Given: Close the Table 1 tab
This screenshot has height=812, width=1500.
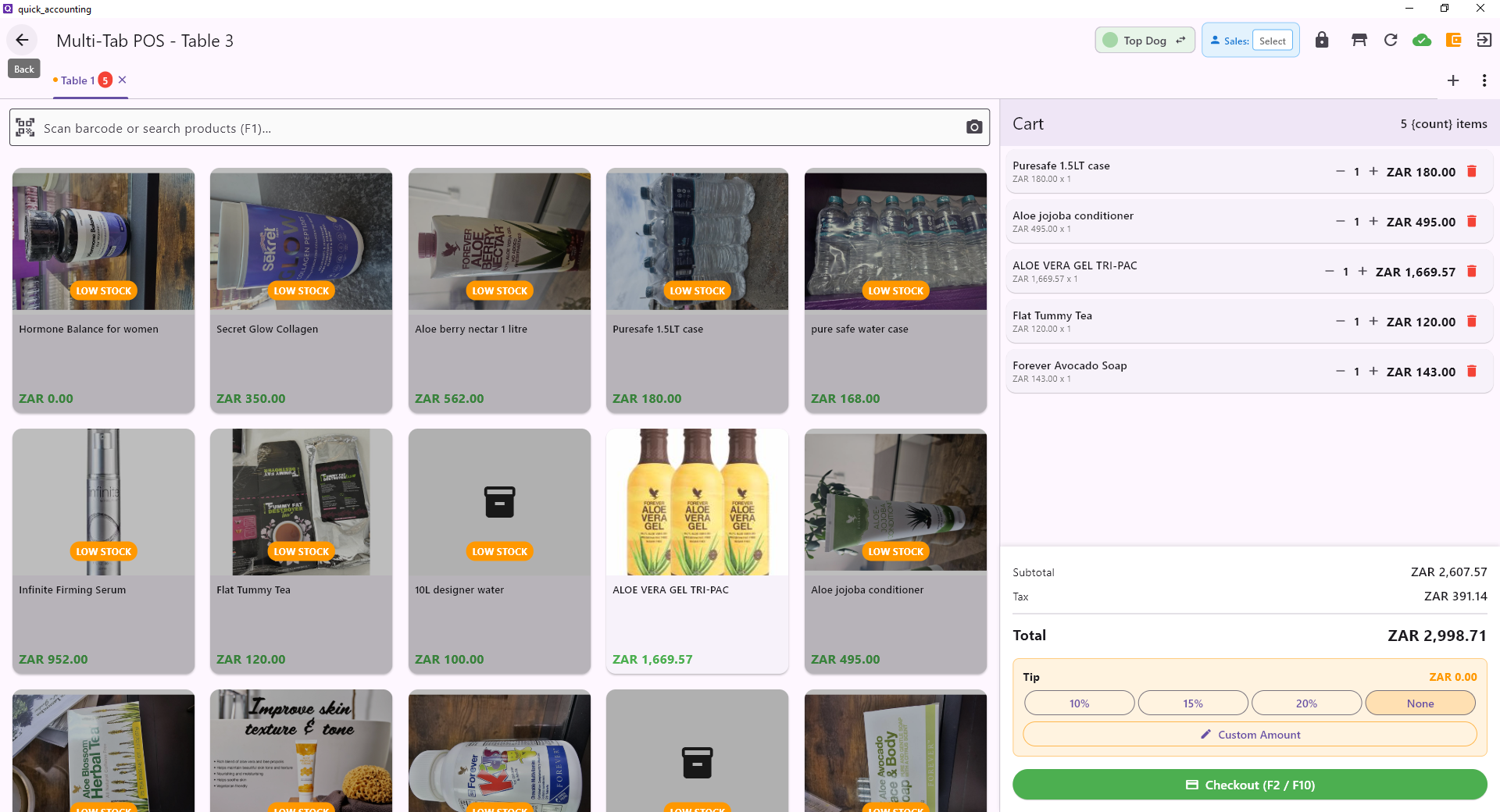Looking at the screenshot, I should pos(123,80).
